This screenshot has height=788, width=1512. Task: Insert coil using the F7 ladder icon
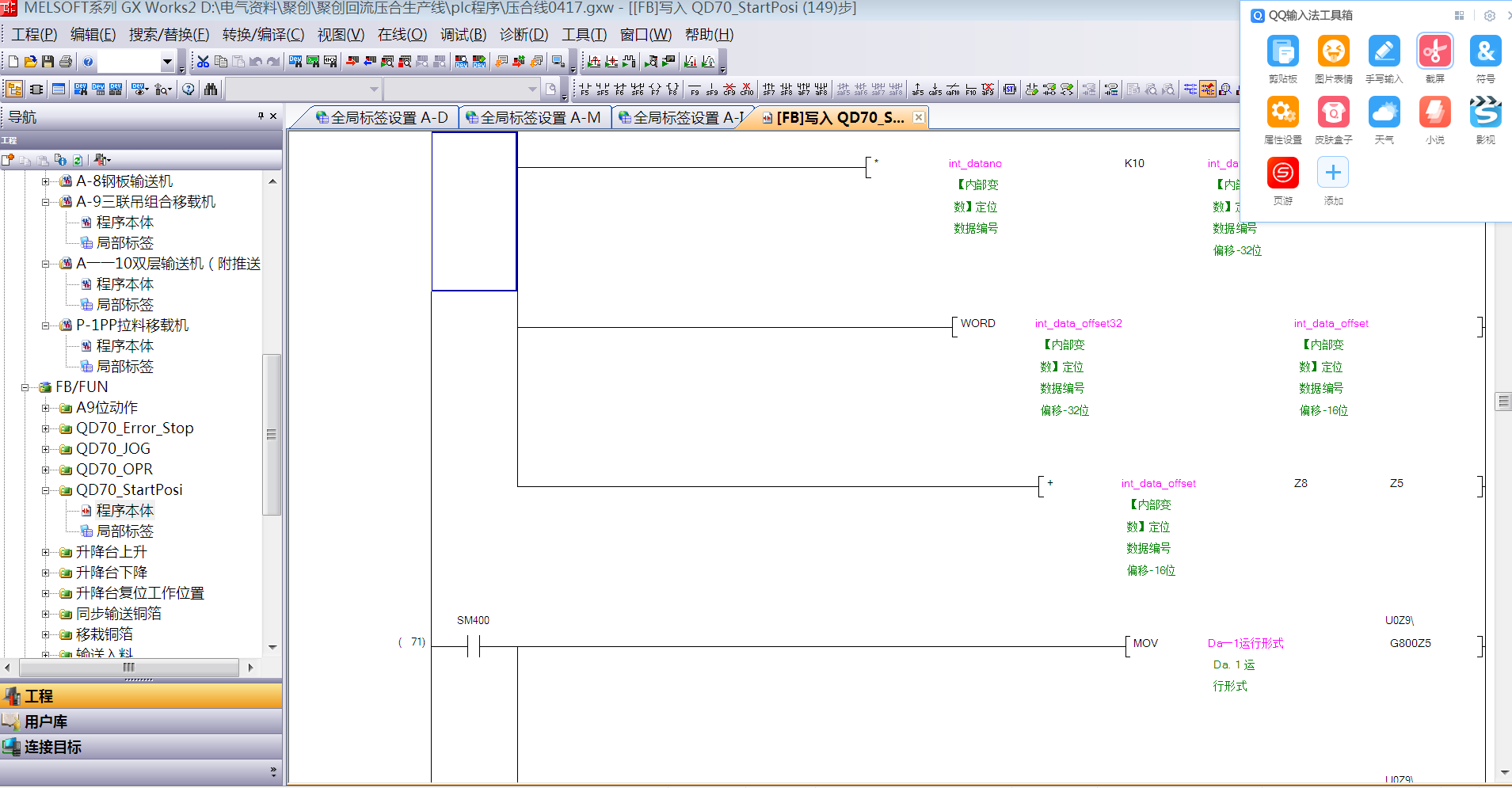click(654, 89)
